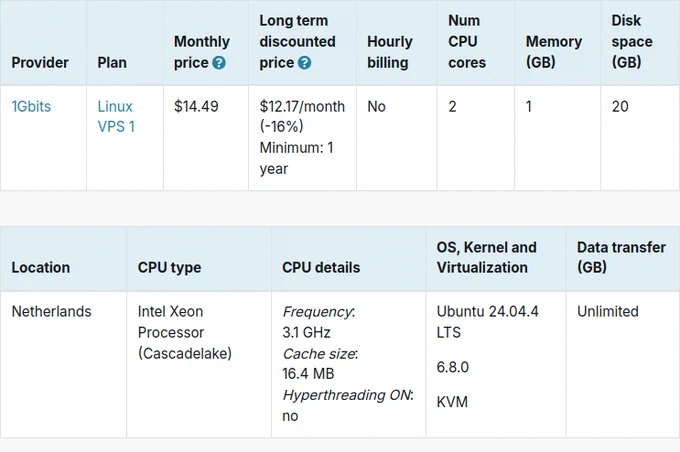Click the $12.17/month discounted price text
Screen dimensions: 680x452
(x=302, y=106)
